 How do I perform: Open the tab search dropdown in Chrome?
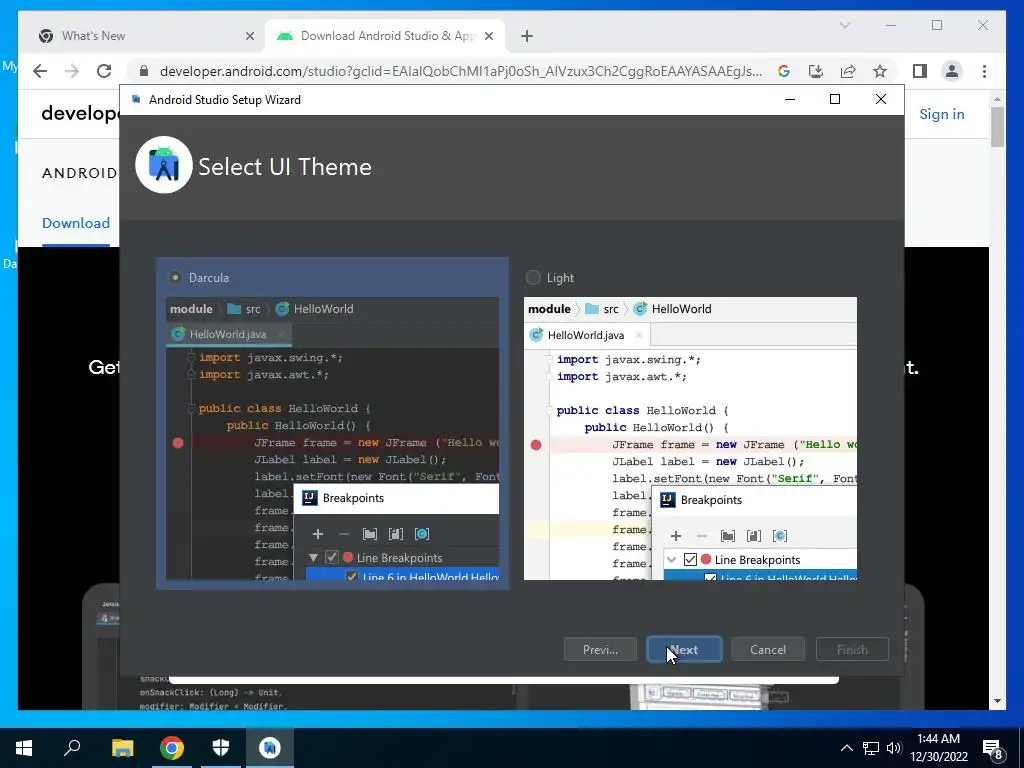coord(844,25)
